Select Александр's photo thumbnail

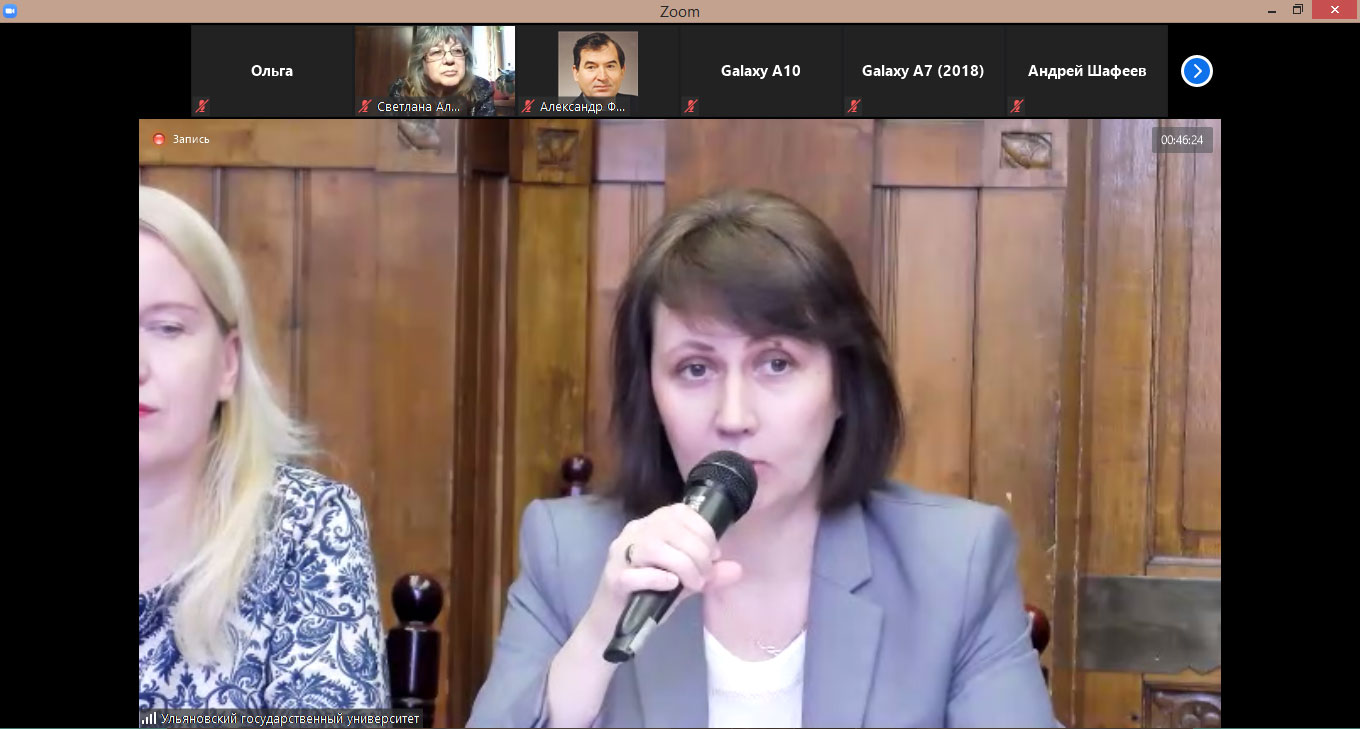[x=598, y=71]
